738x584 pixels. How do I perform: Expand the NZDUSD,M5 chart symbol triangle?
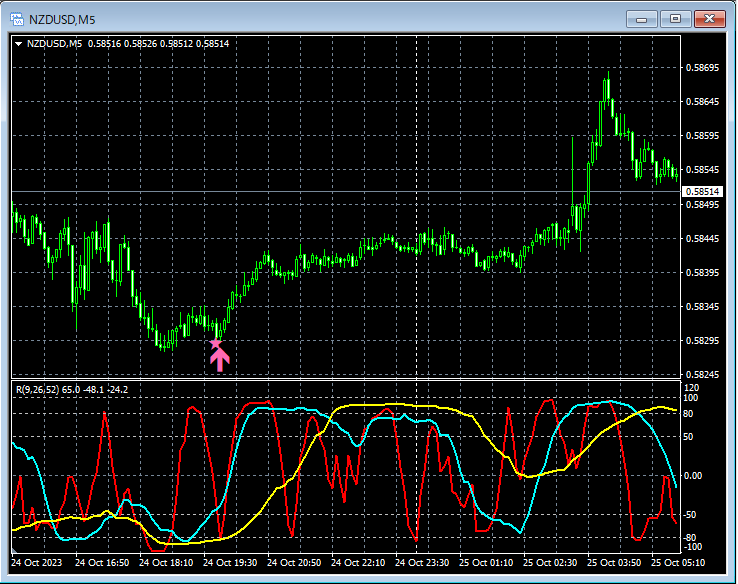pos(19,44)
